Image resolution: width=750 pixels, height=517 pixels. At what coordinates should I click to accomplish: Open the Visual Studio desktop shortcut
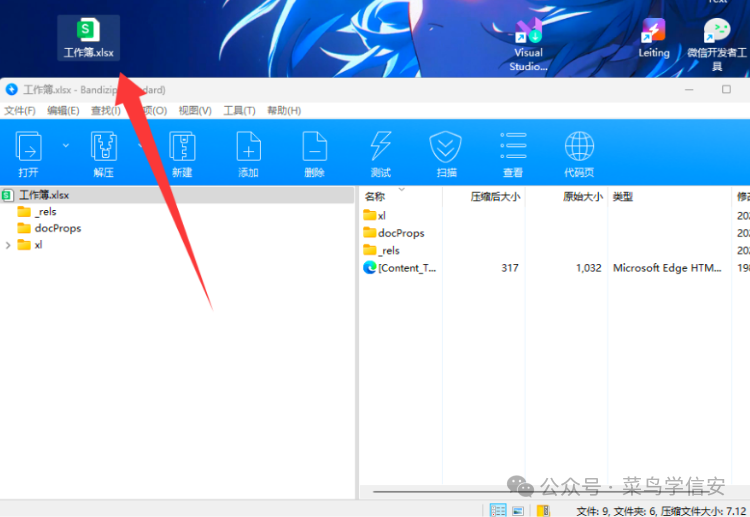[x=528, y=44]
